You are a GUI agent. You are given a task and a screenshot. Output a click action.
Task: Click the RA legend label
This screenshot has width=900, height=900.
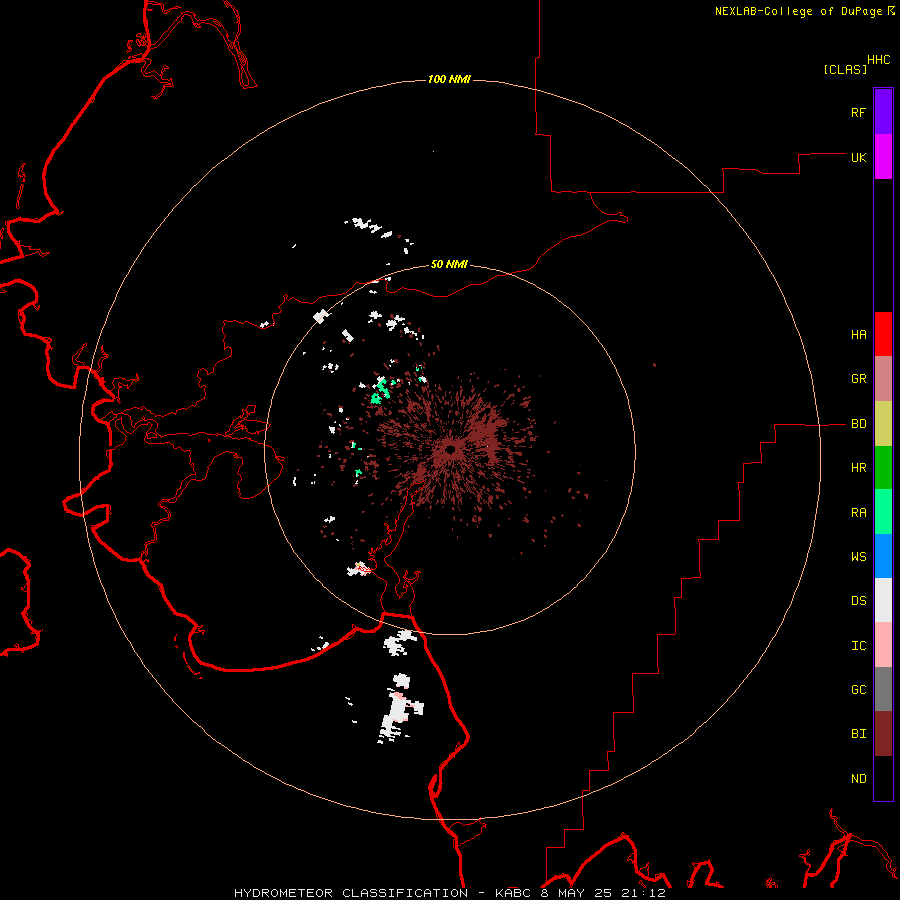pyautogui.click(x=858, y=513)
